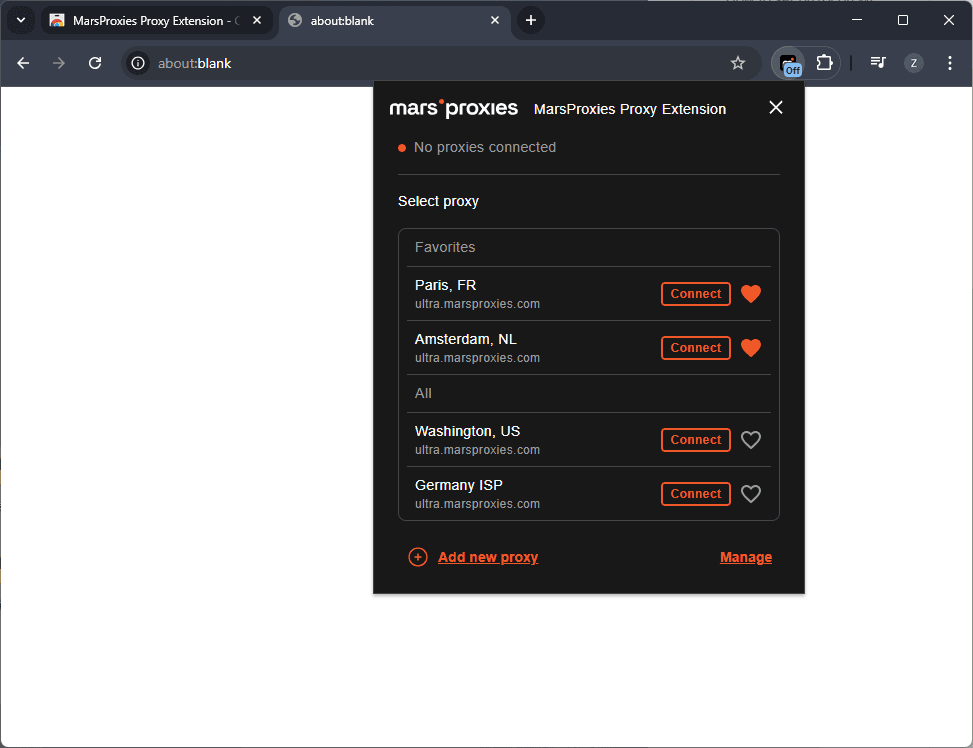Switch to the MarsProxies Proxy Extension tab

[x=150, y=20]
